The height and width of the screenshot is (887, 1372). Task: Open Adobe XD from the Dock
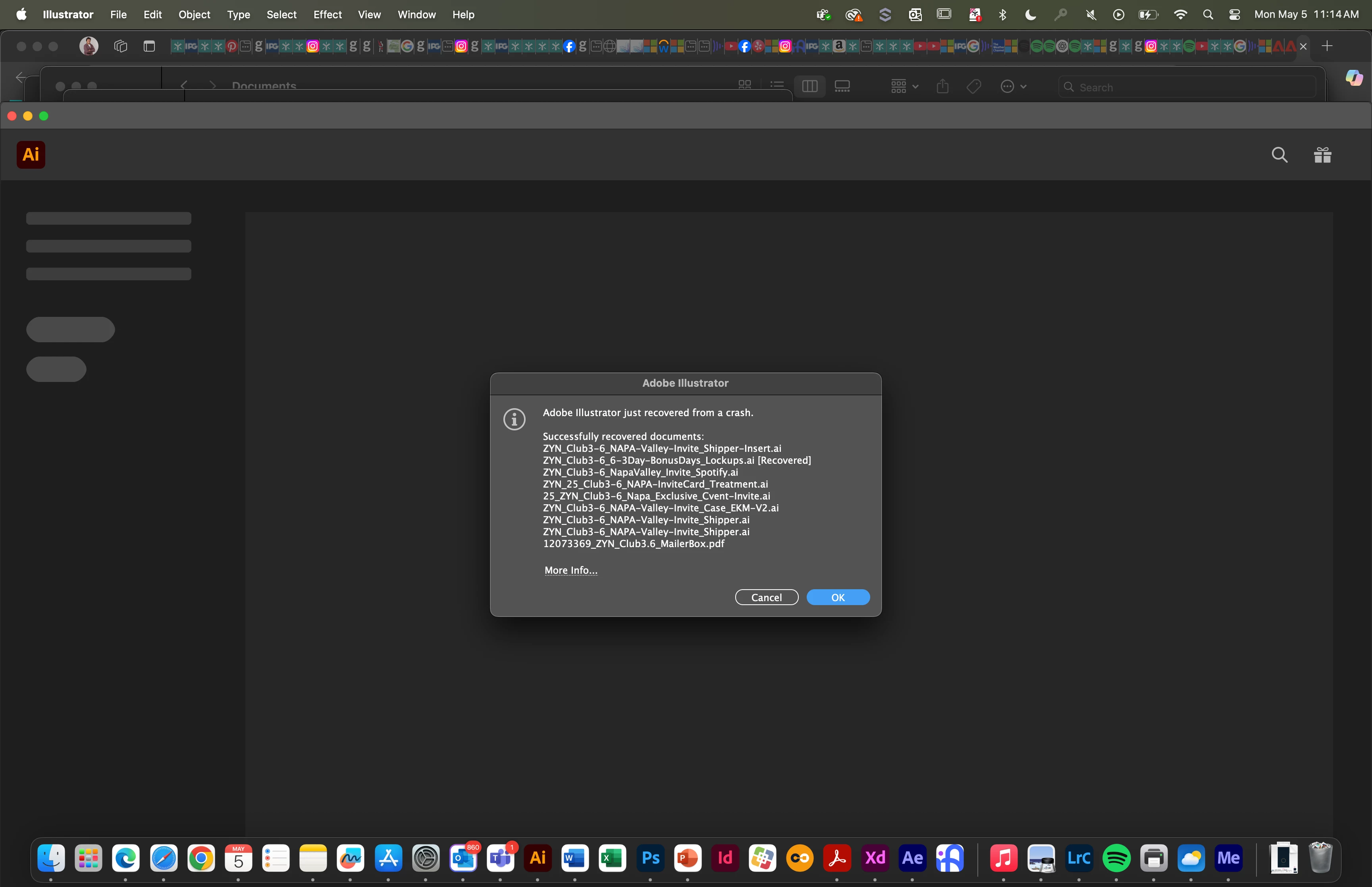point(875,858)
